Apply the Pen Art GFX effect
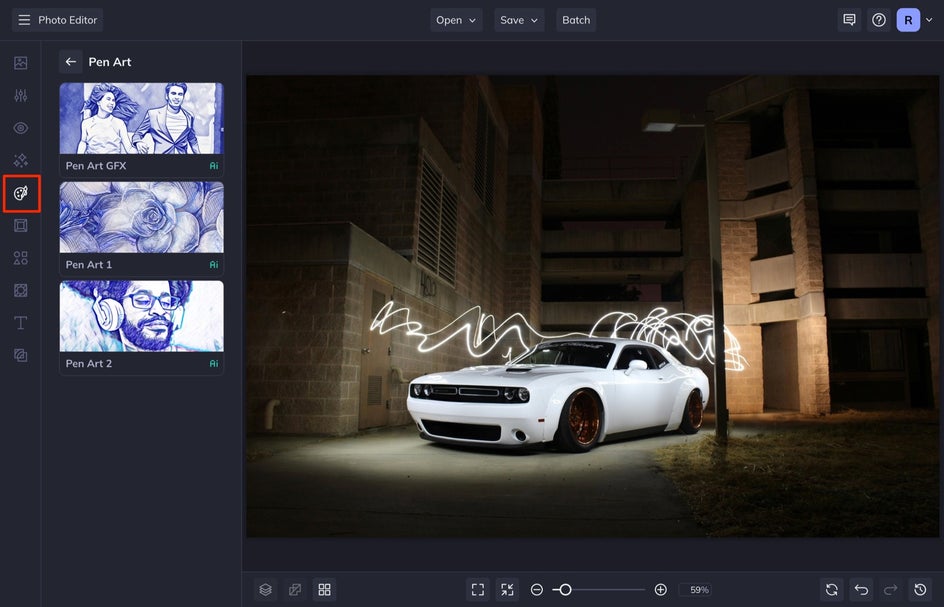944x607 pixels. click(141, 129)
